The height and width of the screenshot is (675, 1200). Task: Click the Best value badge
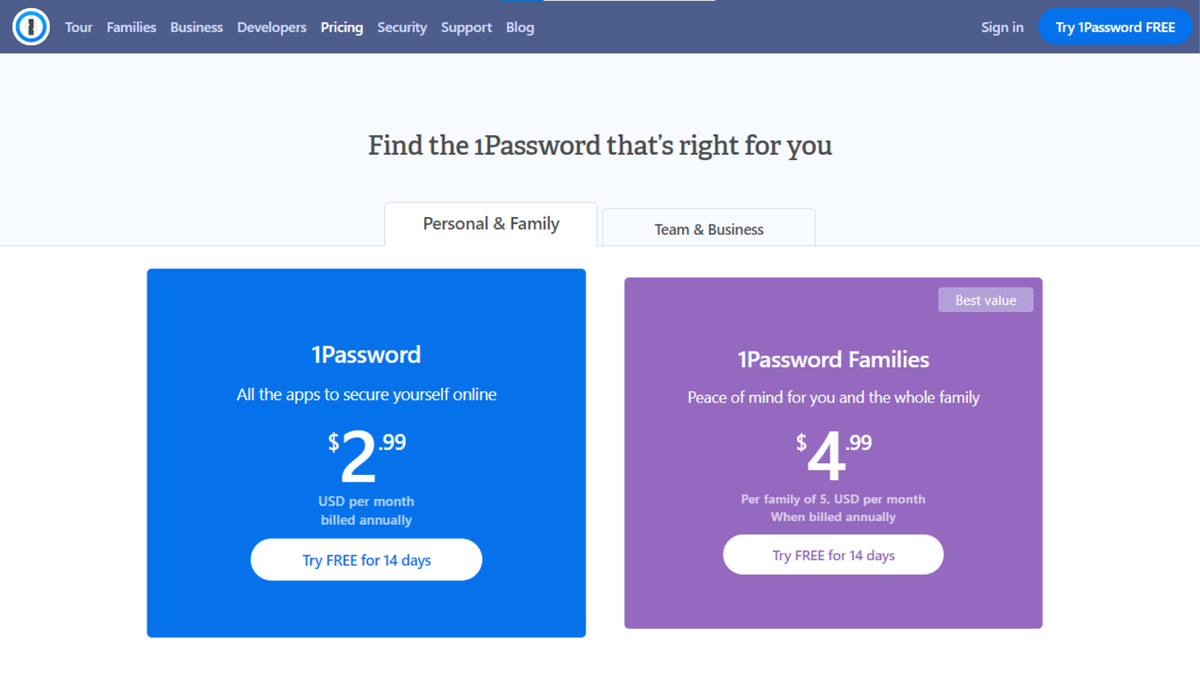(985, 299)
